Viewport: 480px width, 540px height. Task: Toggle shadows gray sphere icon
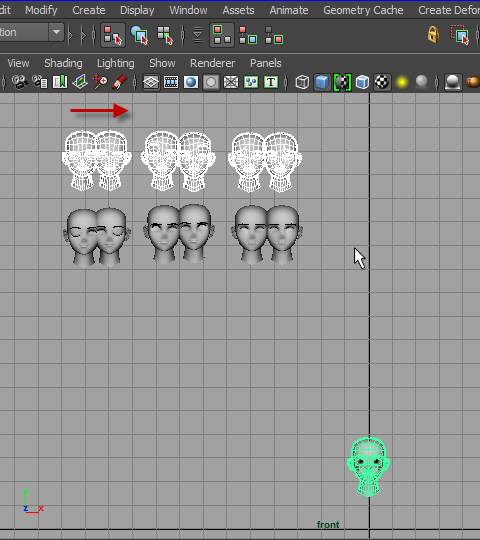(x=421, y=82)
